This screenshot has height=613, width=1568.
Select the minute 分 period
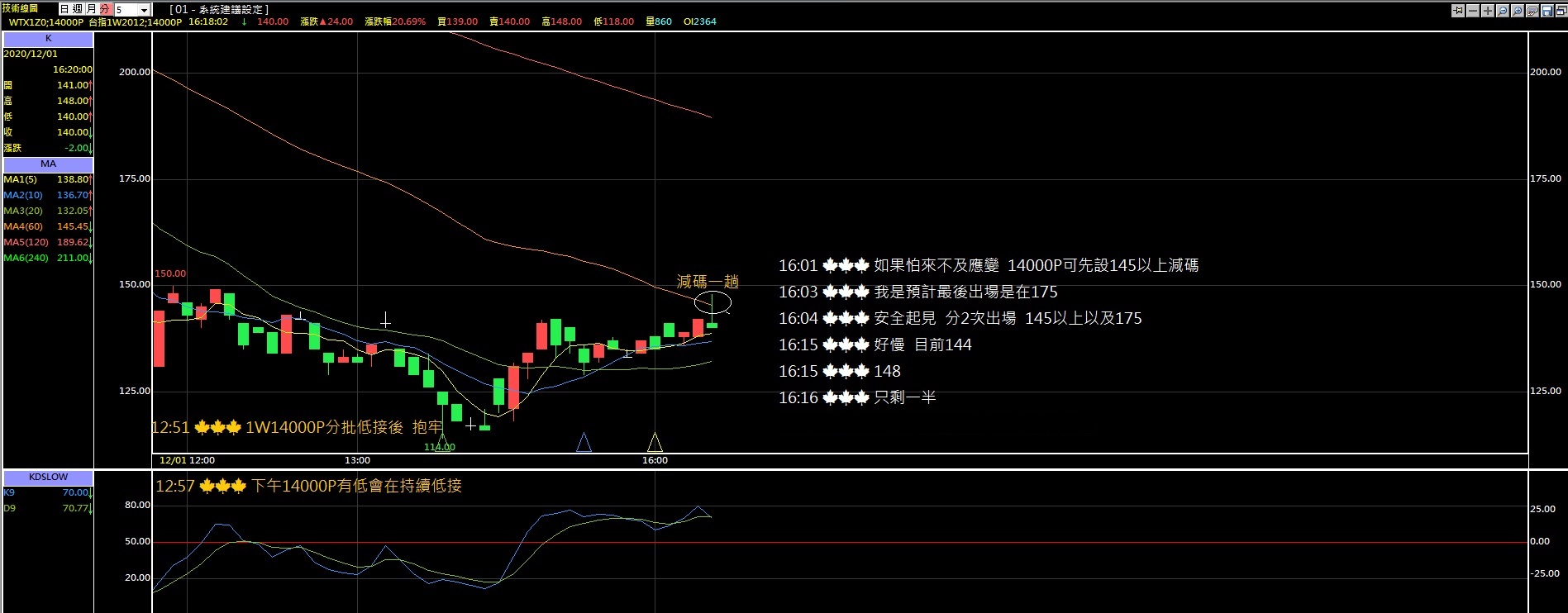click(105, 9)
